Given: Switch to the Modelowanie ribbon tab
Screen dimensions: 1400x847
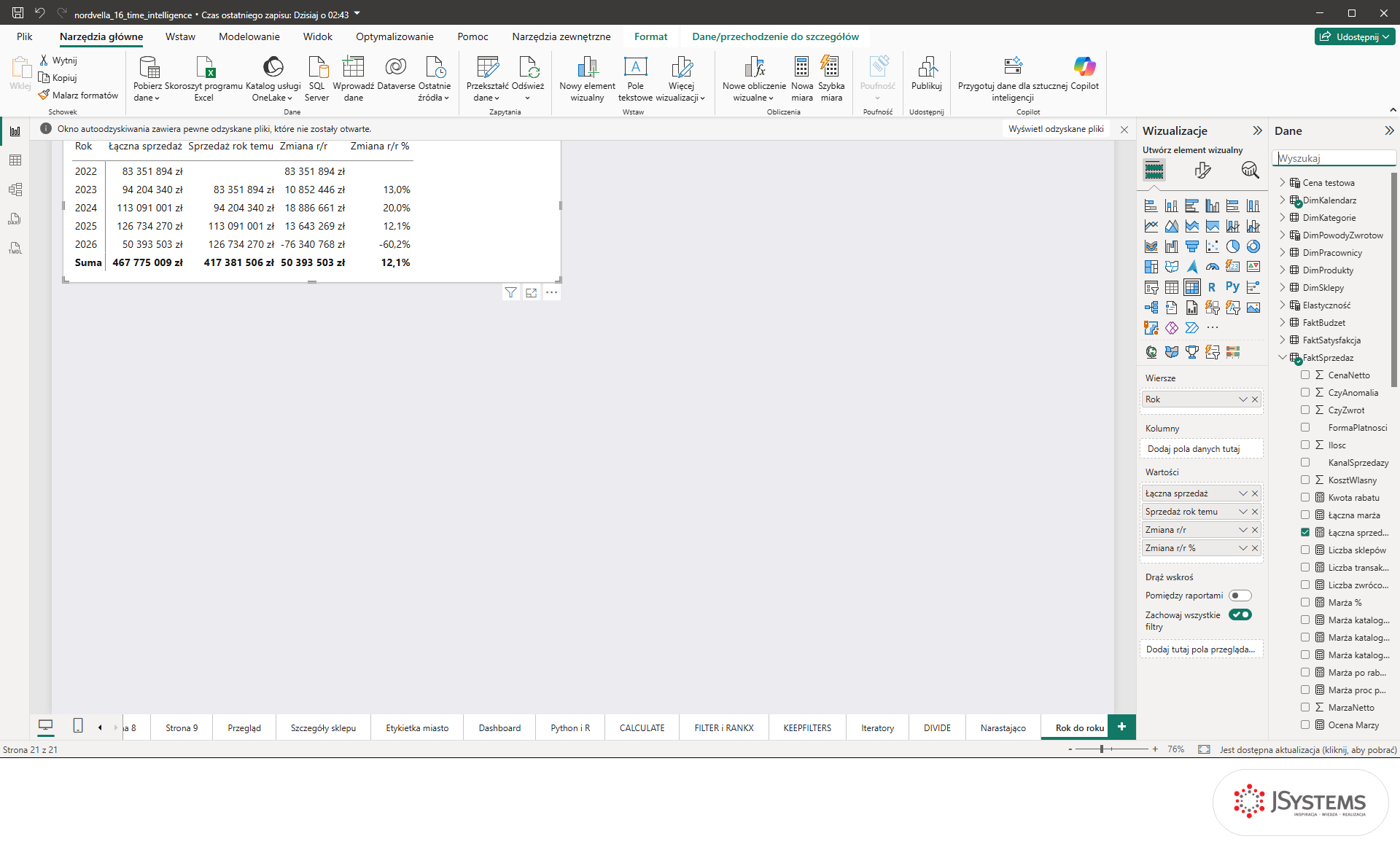Looking at the screenshot, I should pos(249,36).
